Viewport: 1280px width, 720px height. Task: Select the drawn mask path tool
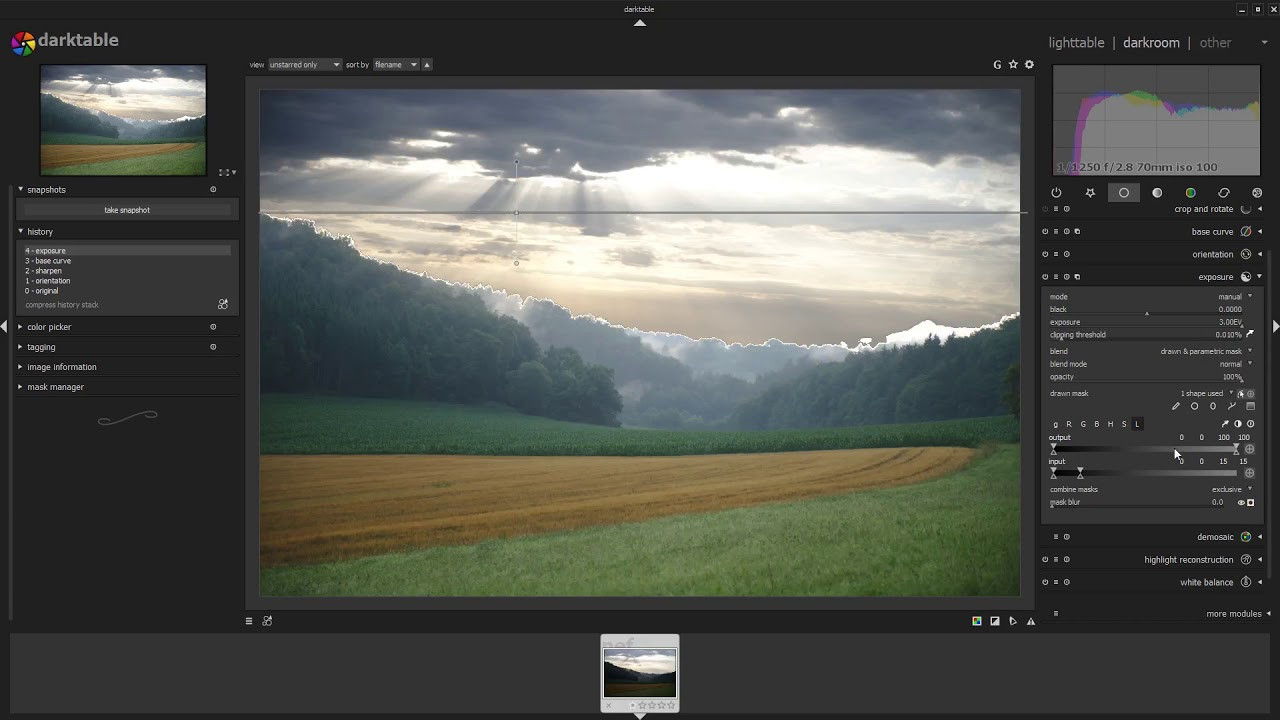coord(1232,406)
